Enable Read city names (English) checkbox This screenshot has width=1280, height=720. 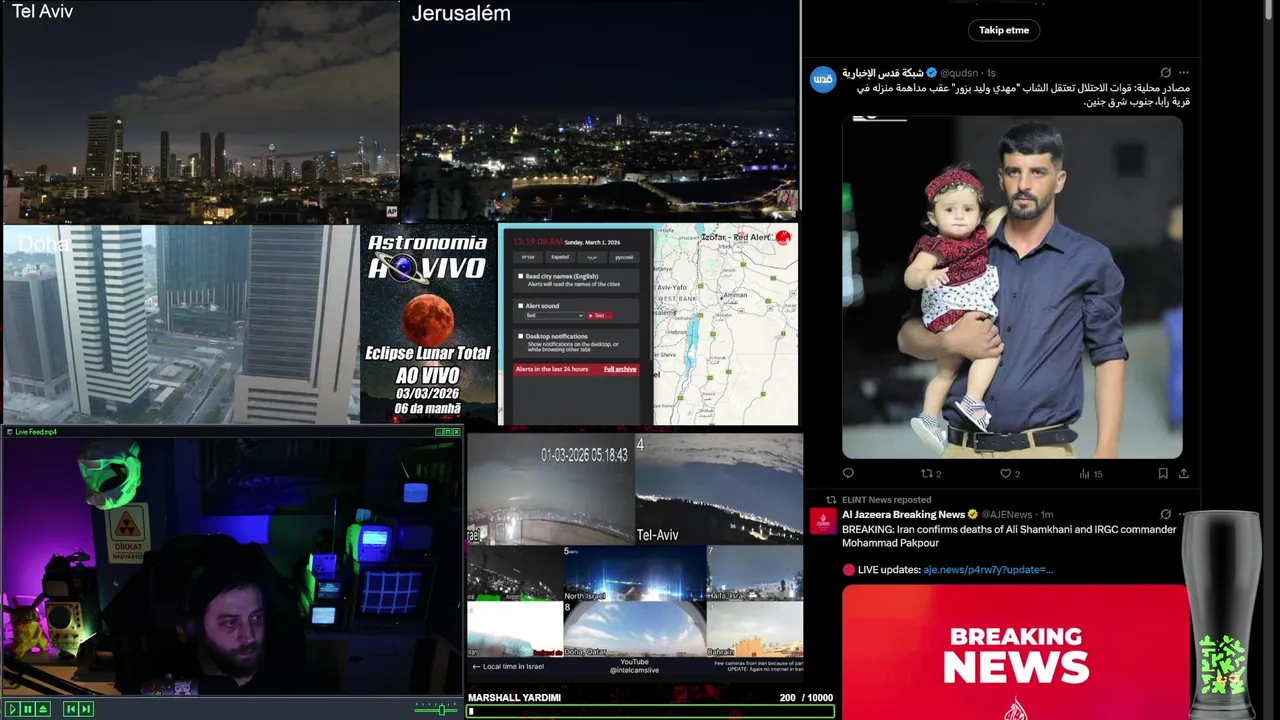tap(521, 276)
